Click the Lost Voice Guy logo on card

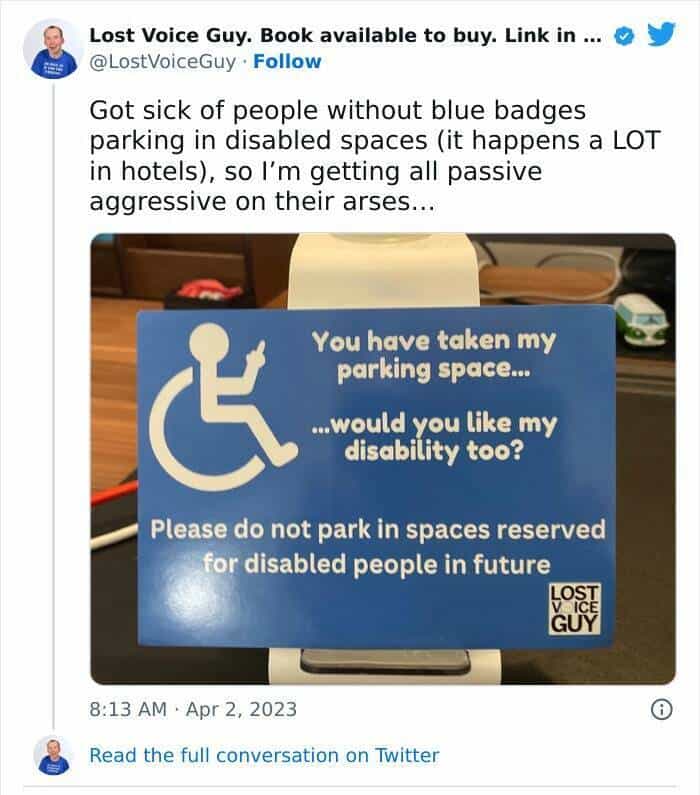click(575, 608)
